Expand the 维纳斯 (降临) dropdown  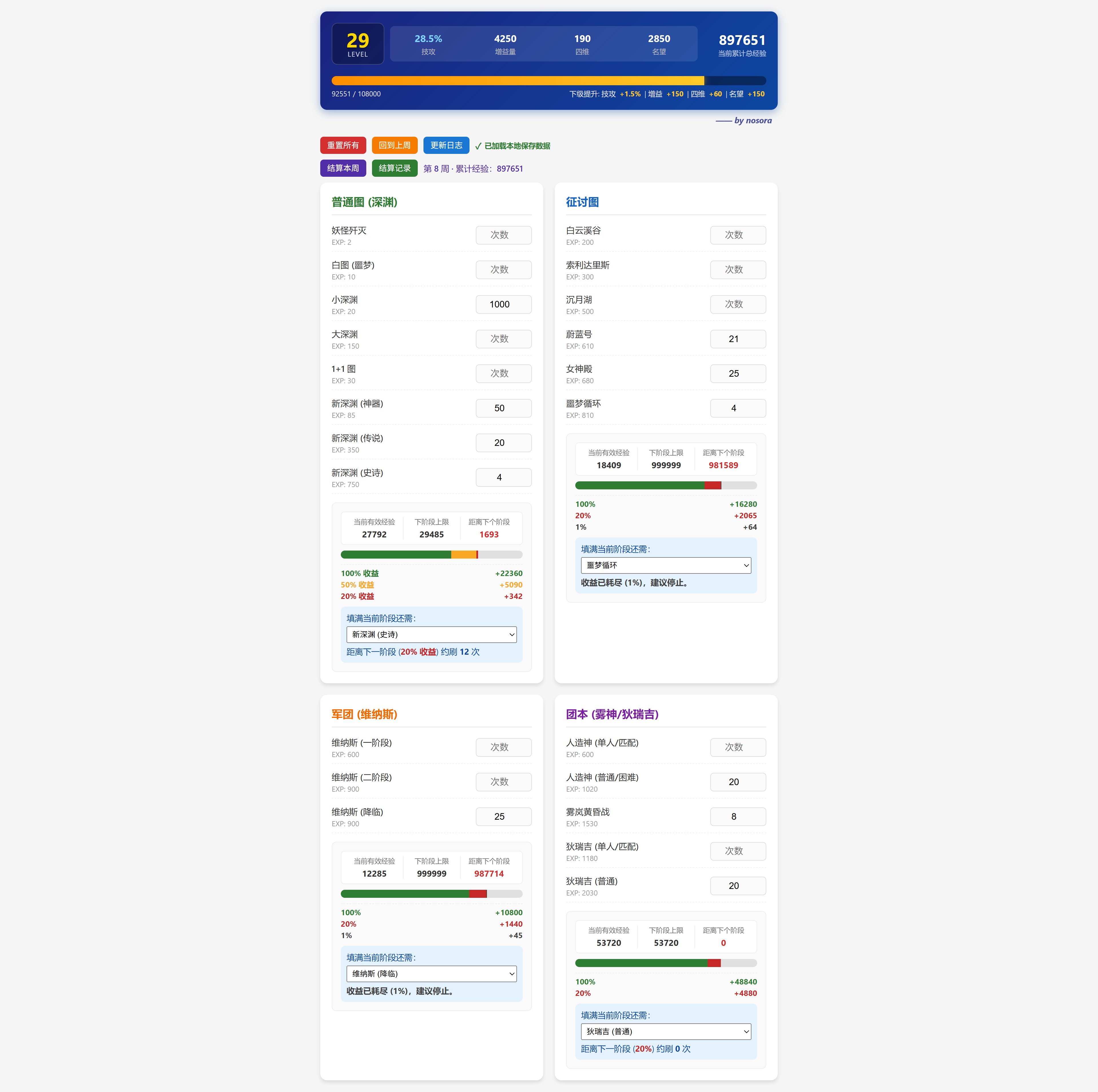431,974
